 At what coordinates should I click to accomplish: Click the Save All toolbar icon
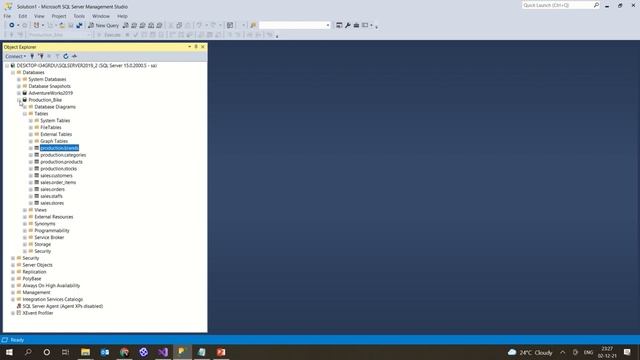pos(79,25)
